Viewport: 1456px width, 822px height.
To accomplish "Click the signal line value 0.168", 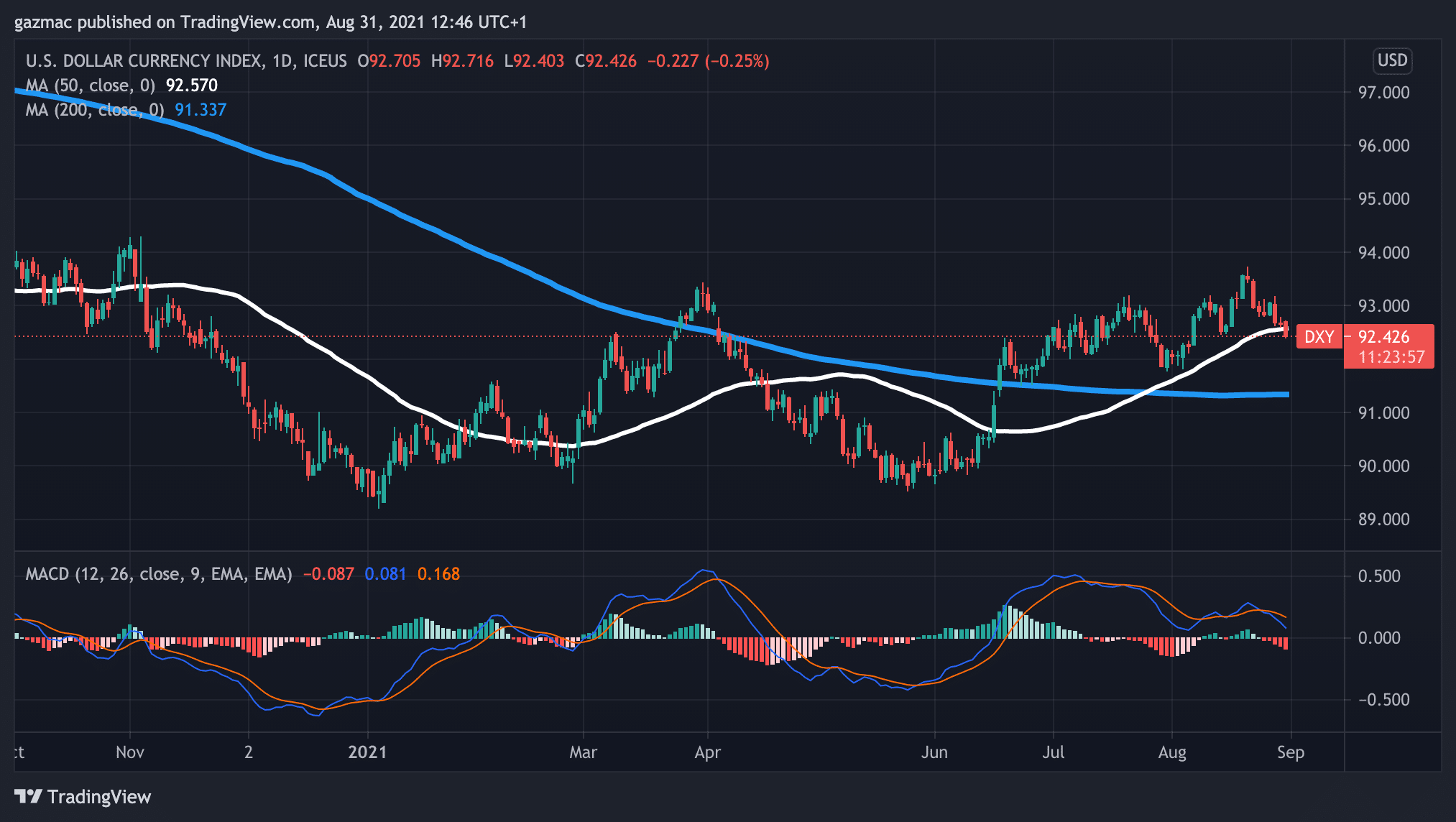I will [x=438, y=574].
